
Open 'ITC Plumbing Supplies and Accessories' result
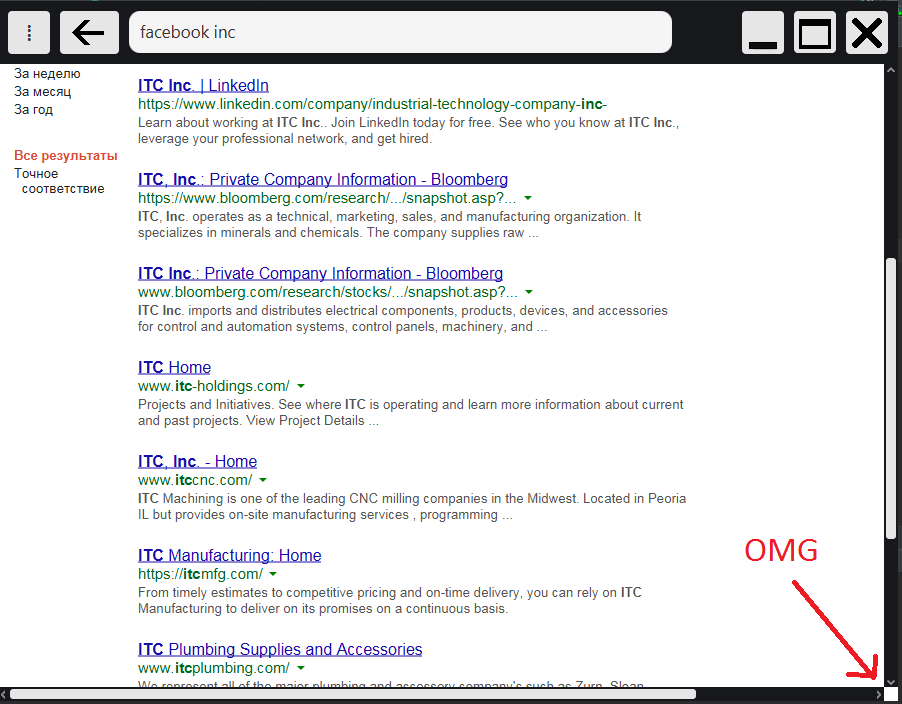(x=280, y=649)
